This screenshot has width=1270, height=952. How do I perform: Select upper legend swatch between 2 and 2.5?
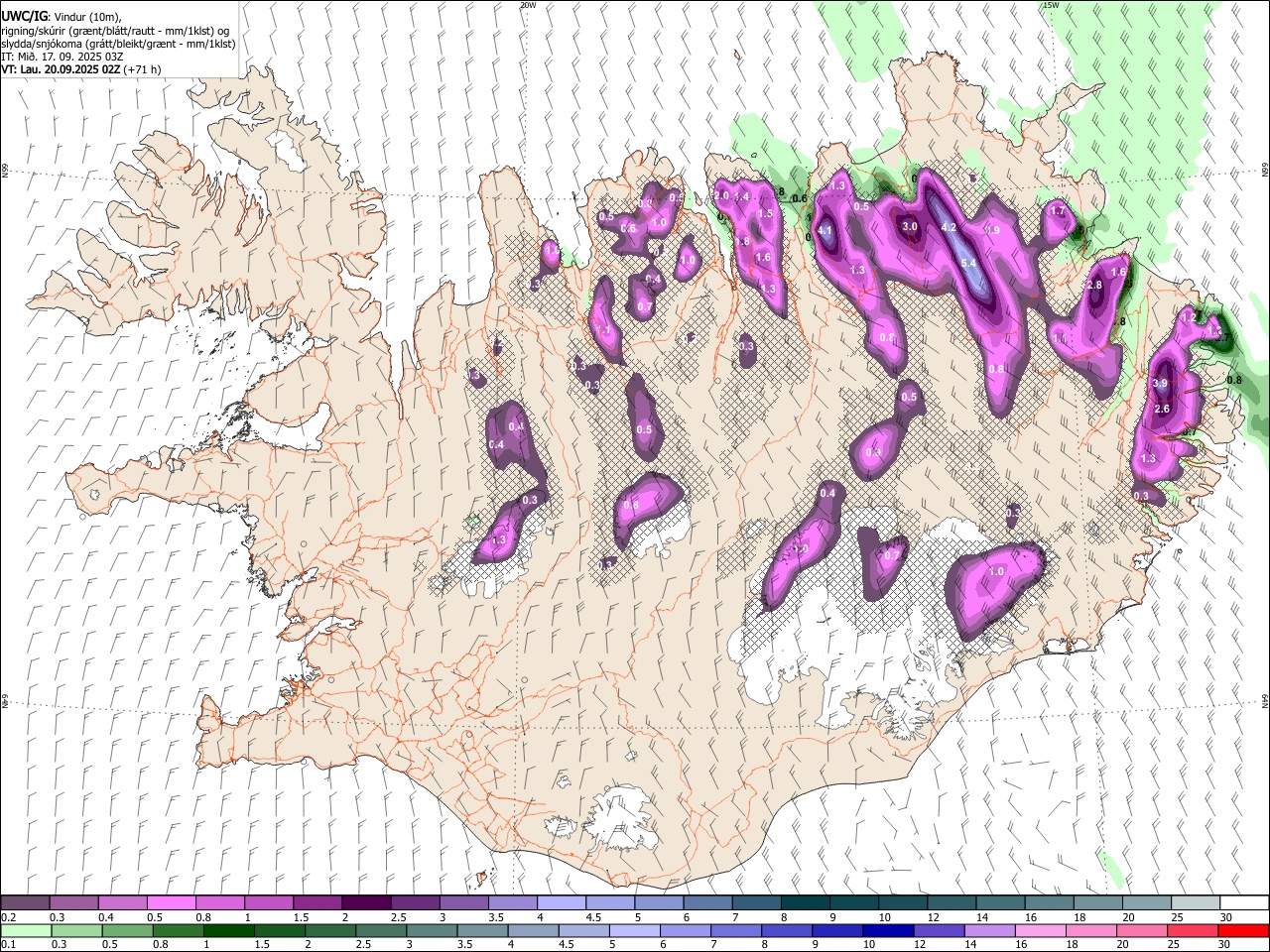pos(366,903)
